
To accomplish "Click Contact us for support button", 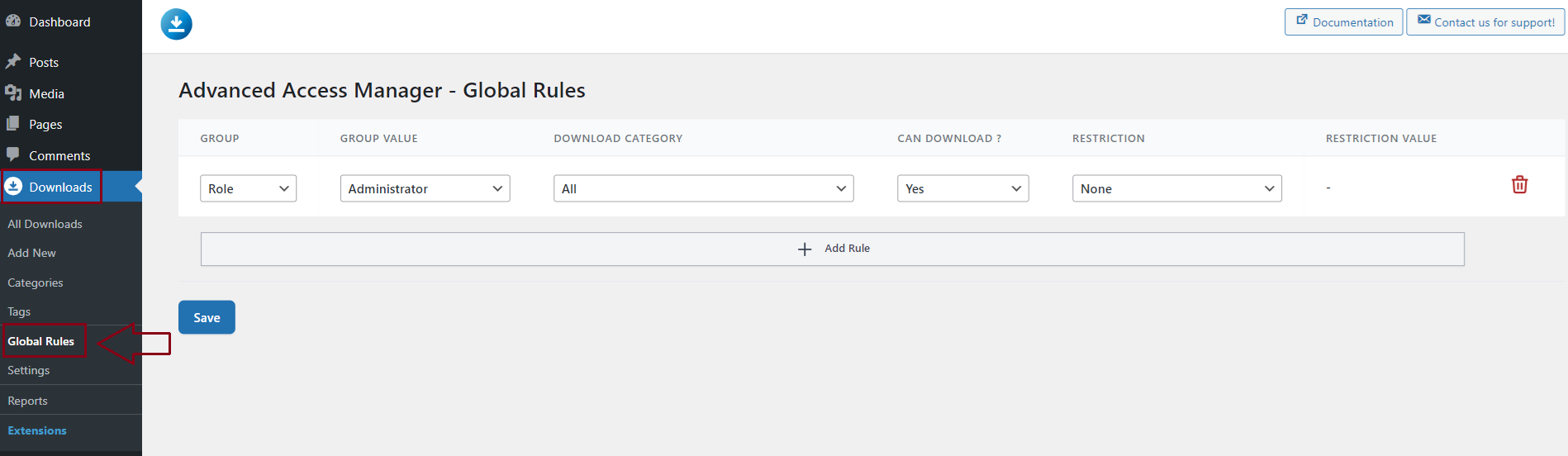I will [1485, 21].
